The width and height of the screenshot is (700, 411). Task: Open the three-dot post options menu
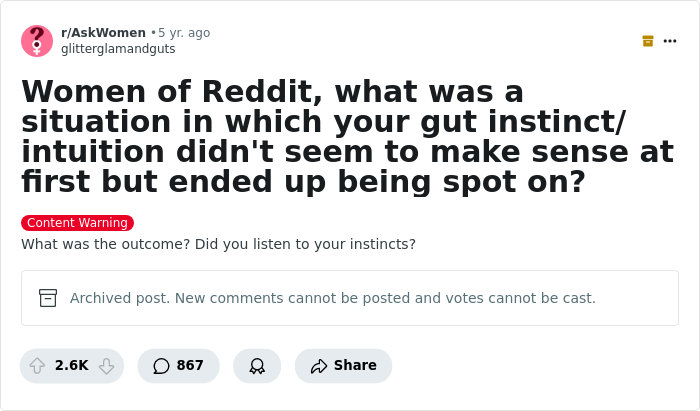(x=670, y=41)
